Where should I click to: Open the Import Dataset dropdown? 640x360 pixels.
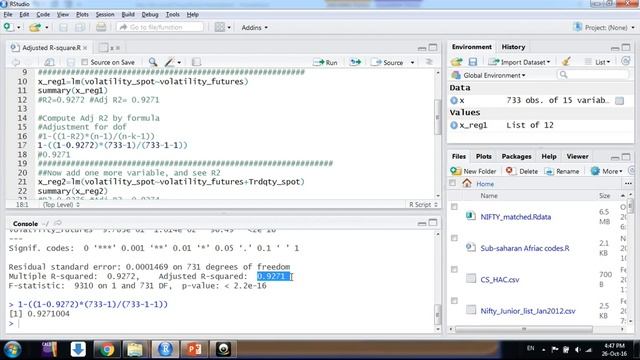click(520, 62)
